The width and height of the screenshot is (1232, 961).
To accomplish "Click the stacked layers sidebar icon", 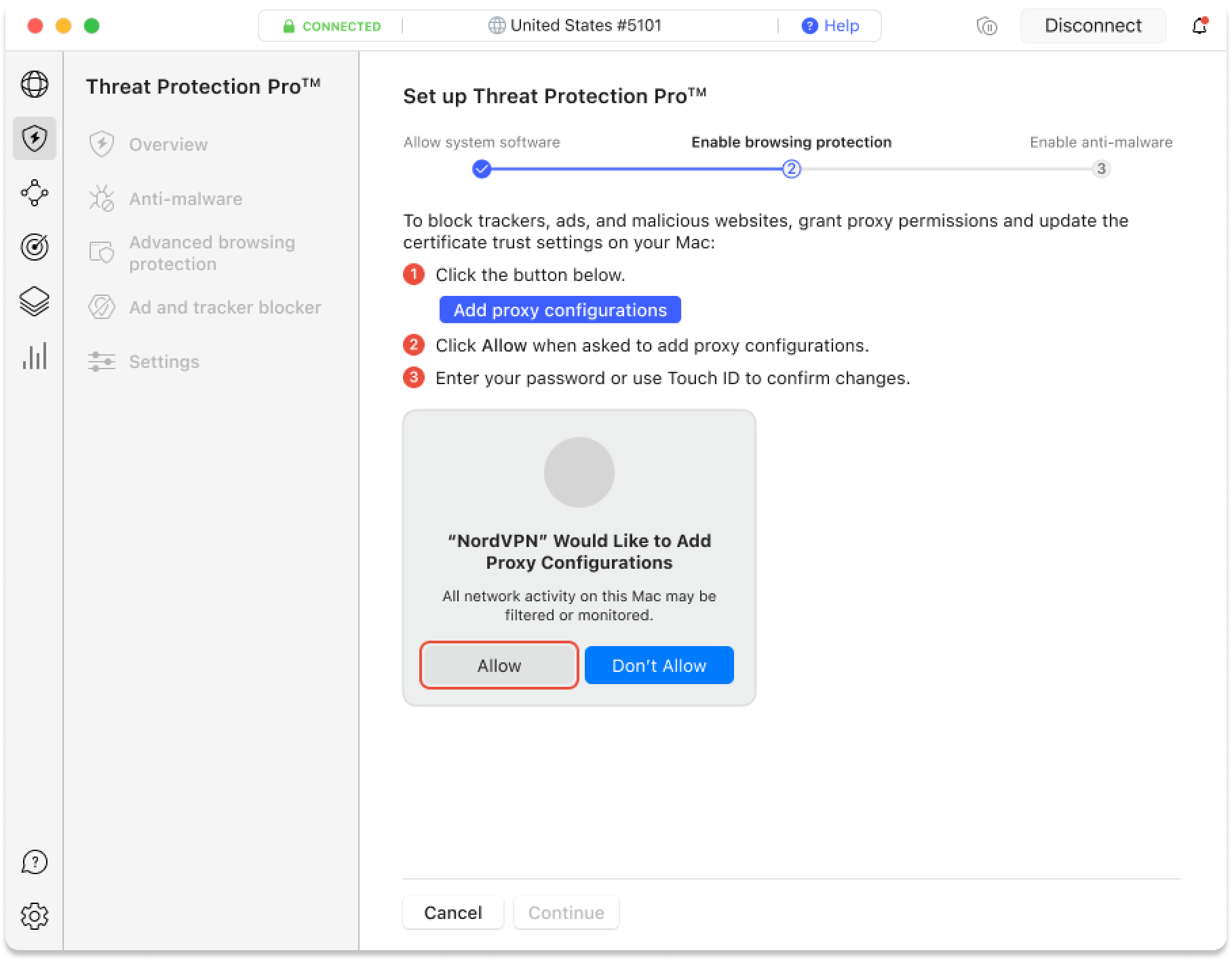I will pyautogui.click(x=35, y=301).
